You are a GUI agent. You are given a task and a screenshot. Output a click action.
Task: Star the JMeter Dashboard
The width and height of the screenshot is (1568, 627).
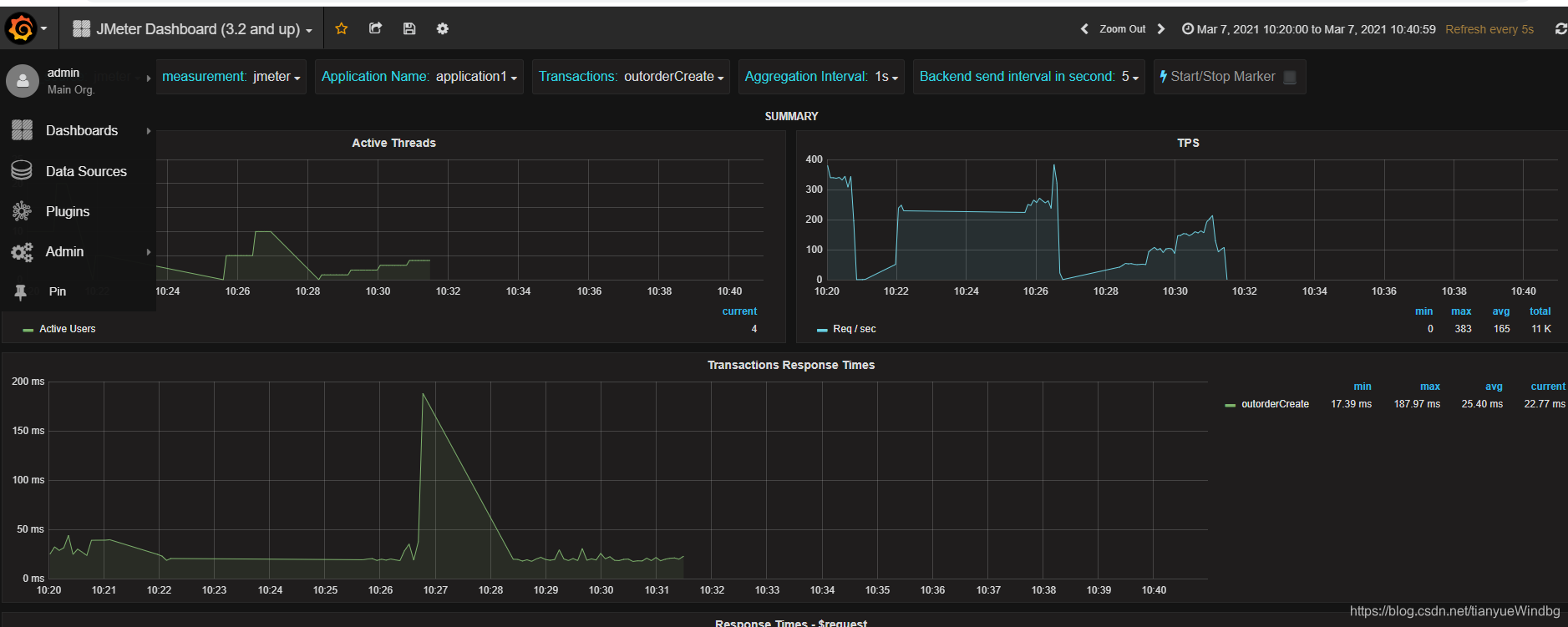click(x=341, y=28)
